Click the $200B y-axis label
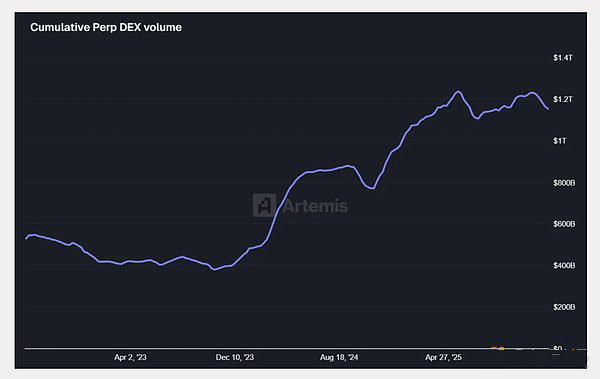This screenshot has height=379, width=600. click(564, 307)
